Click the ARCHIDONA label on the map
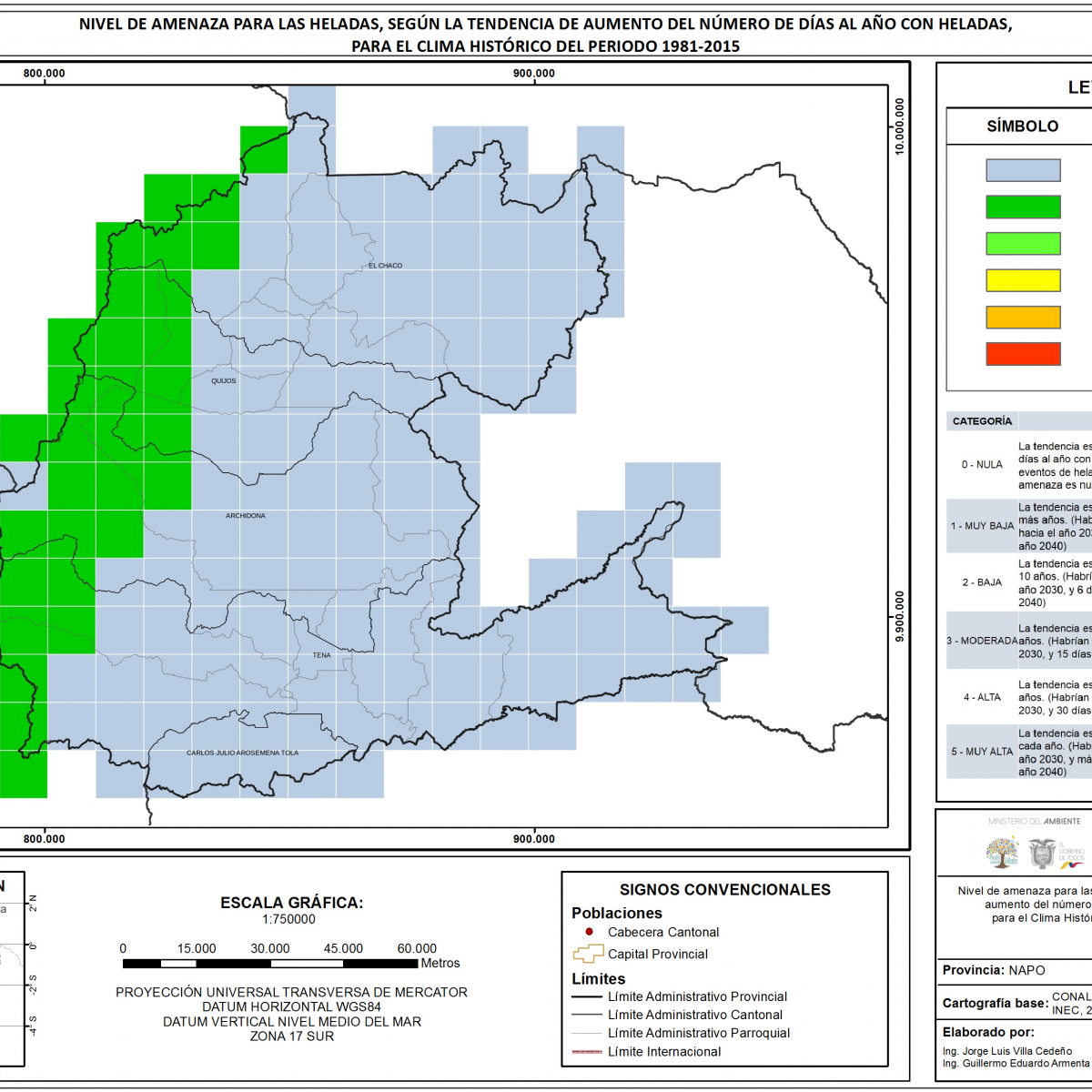The image size is (1092, 1092). (x=246, y=516)
